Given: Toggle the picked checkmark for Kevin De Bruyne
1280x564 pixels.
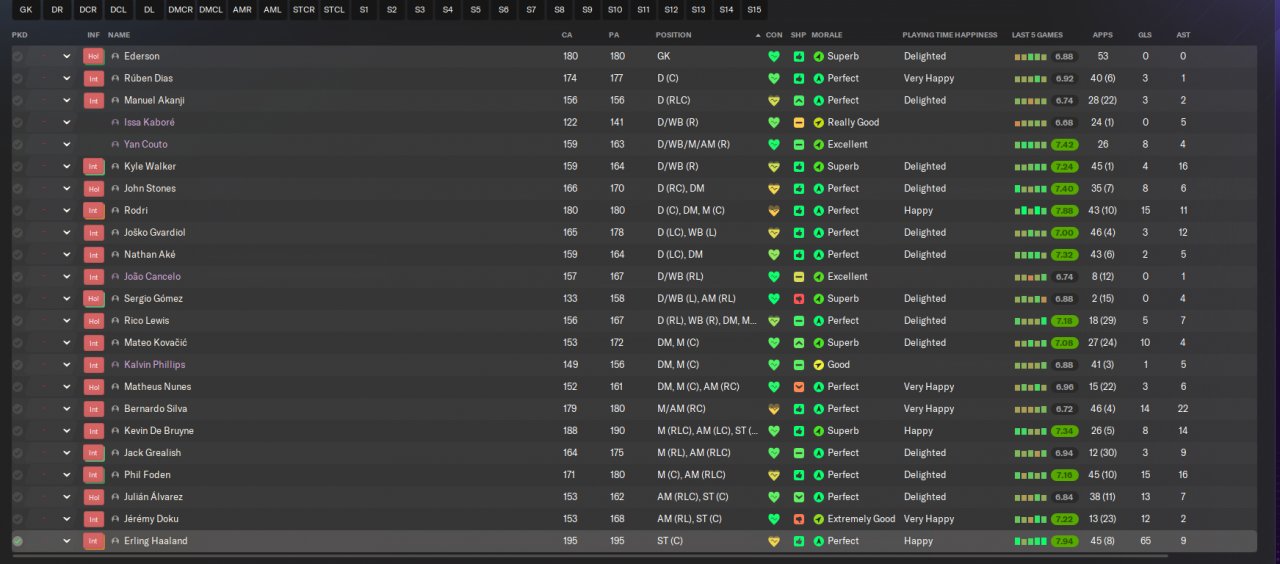Looking at the screenshot, I should click(17, 431).
